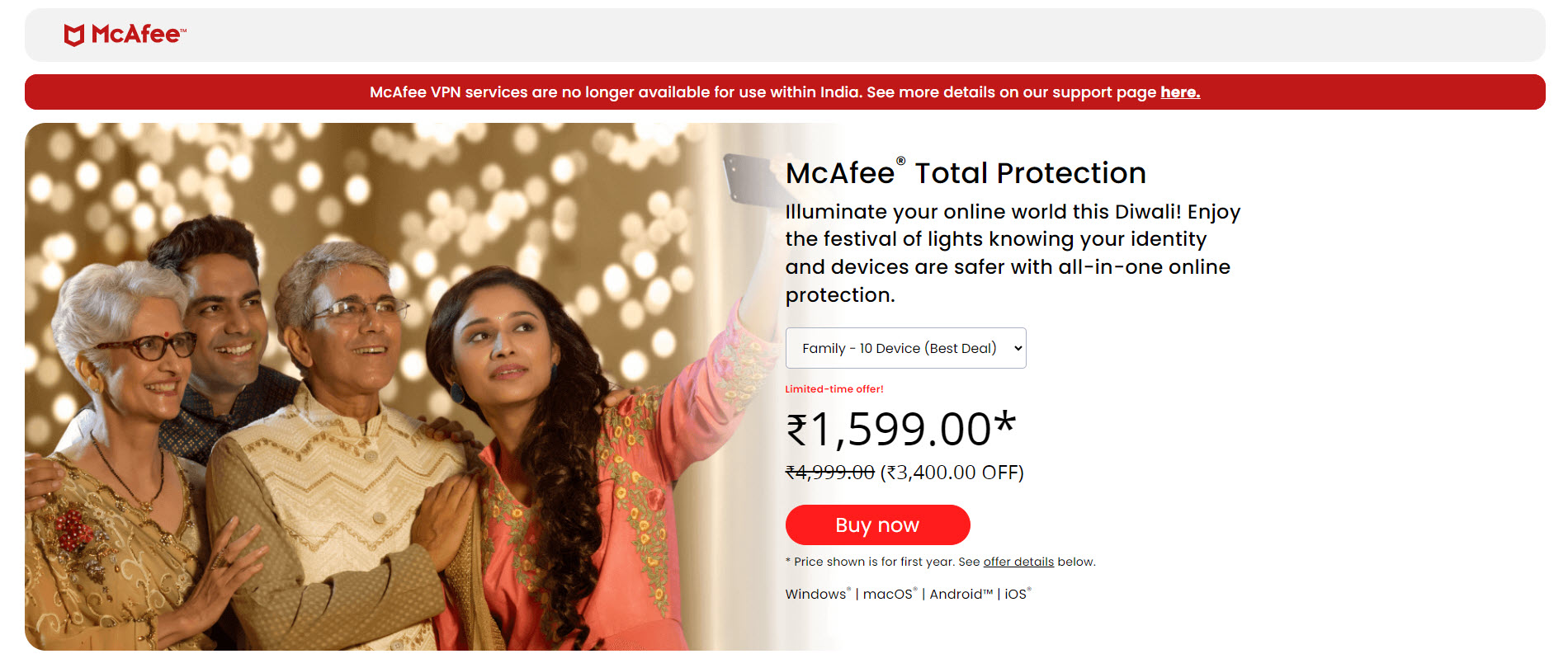Viewport: 1568px width, 668px height.
Task: Click the macOS platform label
Action: point(887,595)
